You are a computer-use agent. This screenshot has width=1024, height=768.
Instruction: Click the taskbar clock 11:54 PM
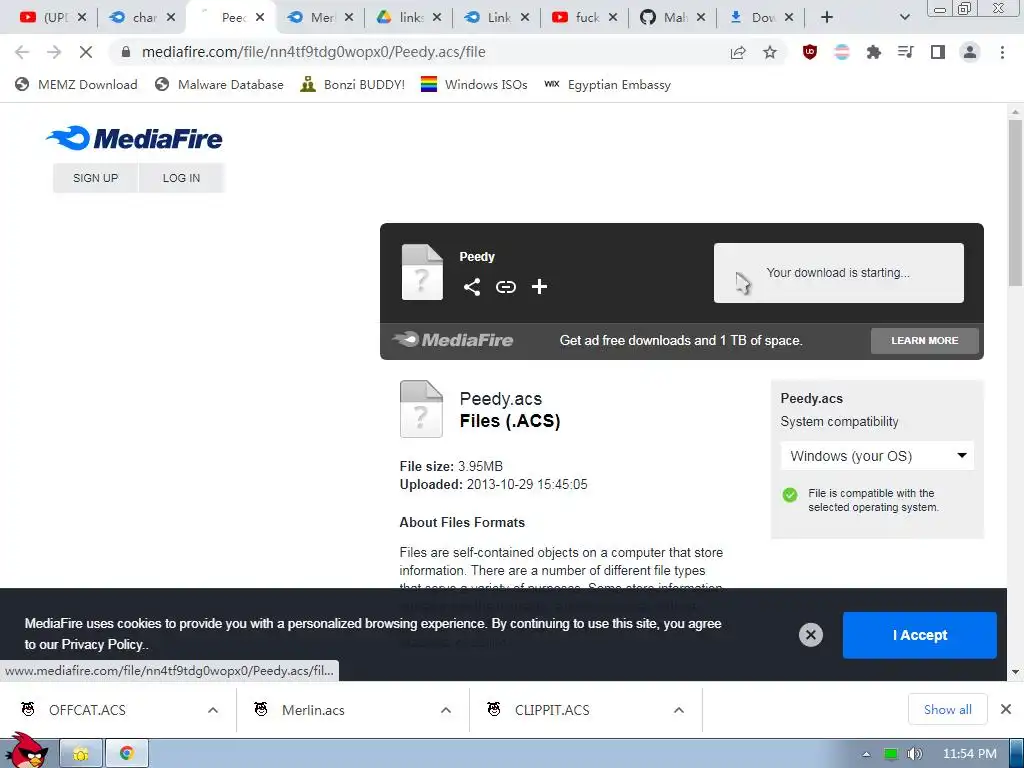click(970, 754)
